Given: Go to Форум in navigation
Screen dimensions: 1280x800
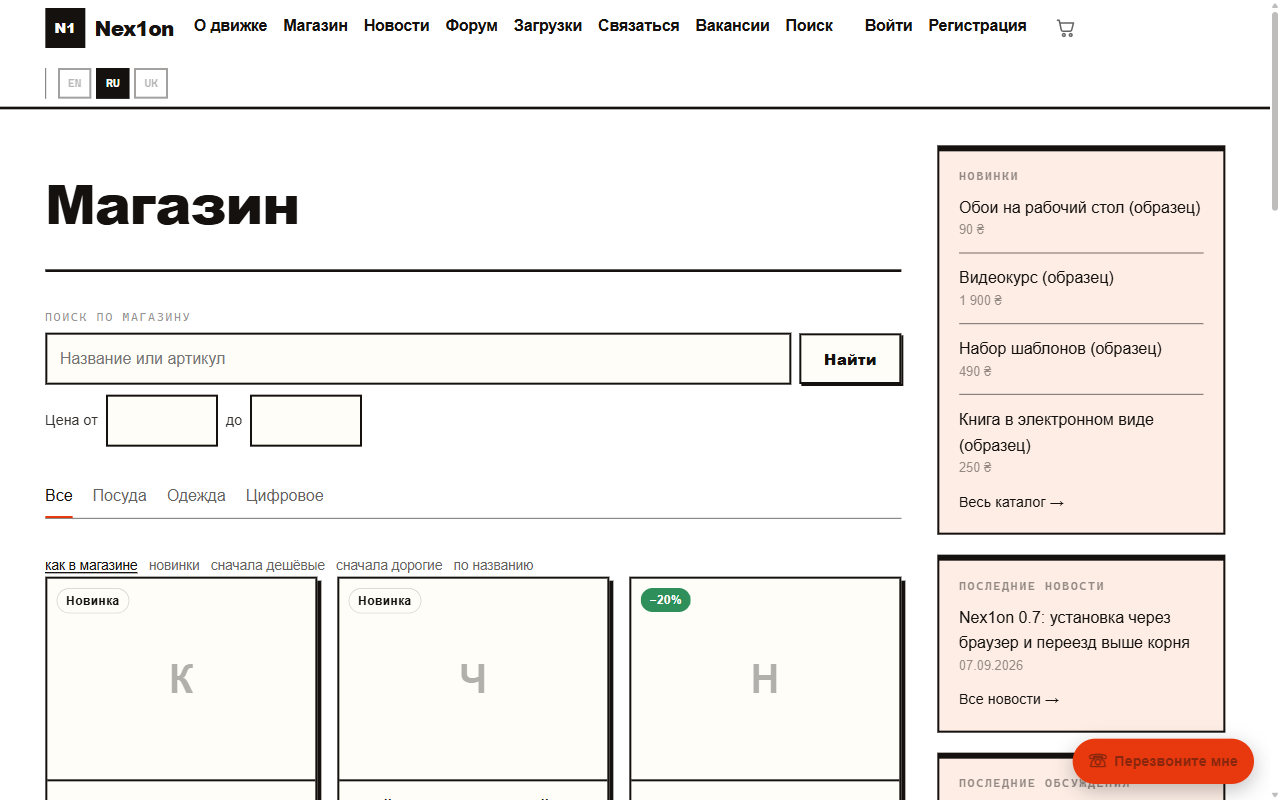Looking at the screenshot, I should pyautogui.click(x=472, y=26).
